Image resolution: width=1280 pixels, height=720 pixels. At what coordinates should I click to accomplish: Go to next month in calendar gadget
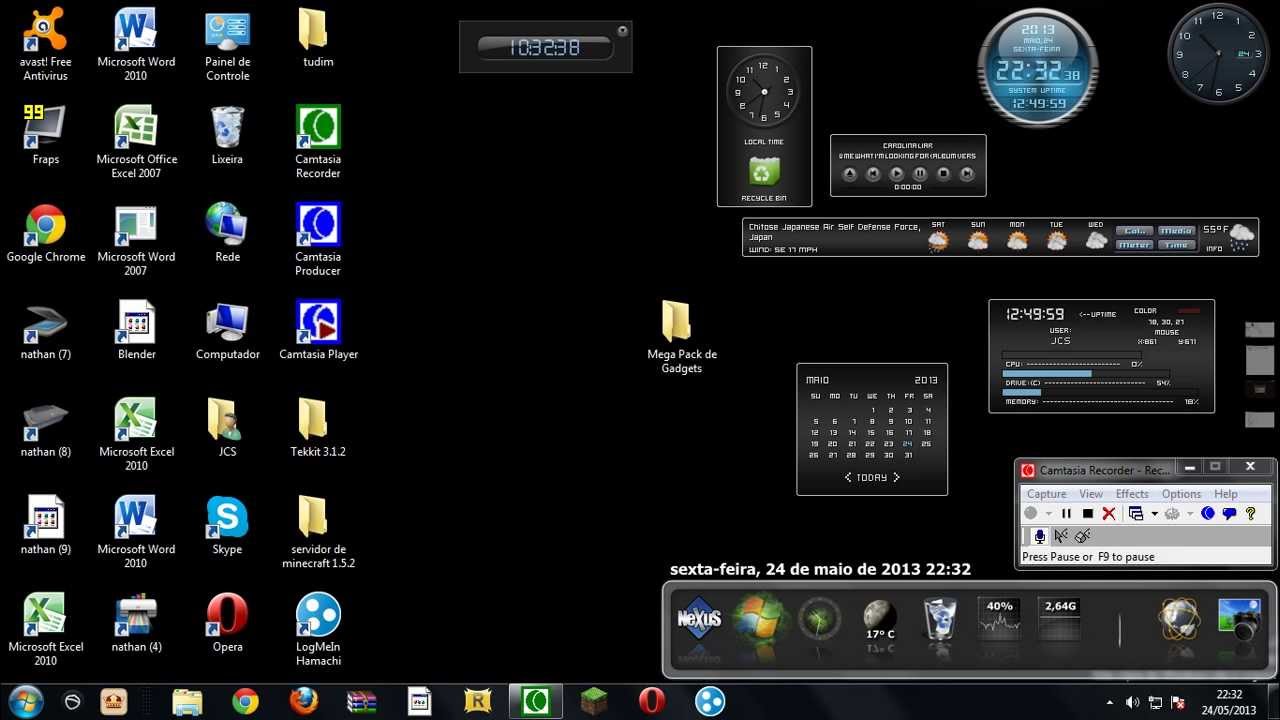click(896, 477)
